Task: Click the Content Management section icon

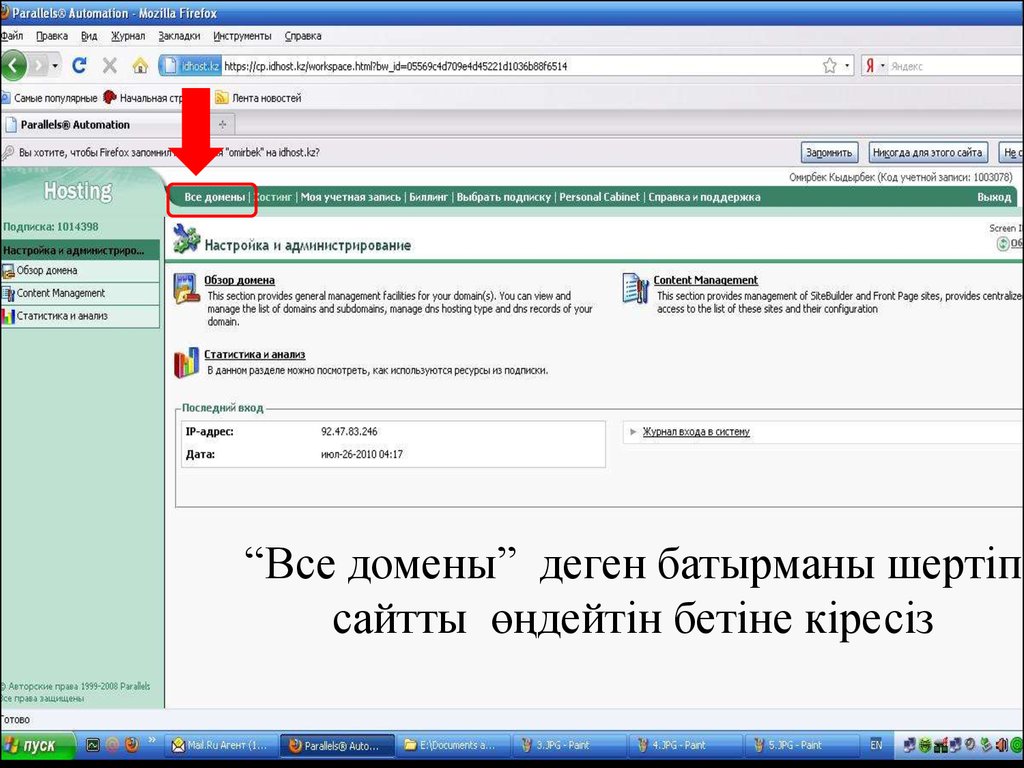Action: click(635, 288)
